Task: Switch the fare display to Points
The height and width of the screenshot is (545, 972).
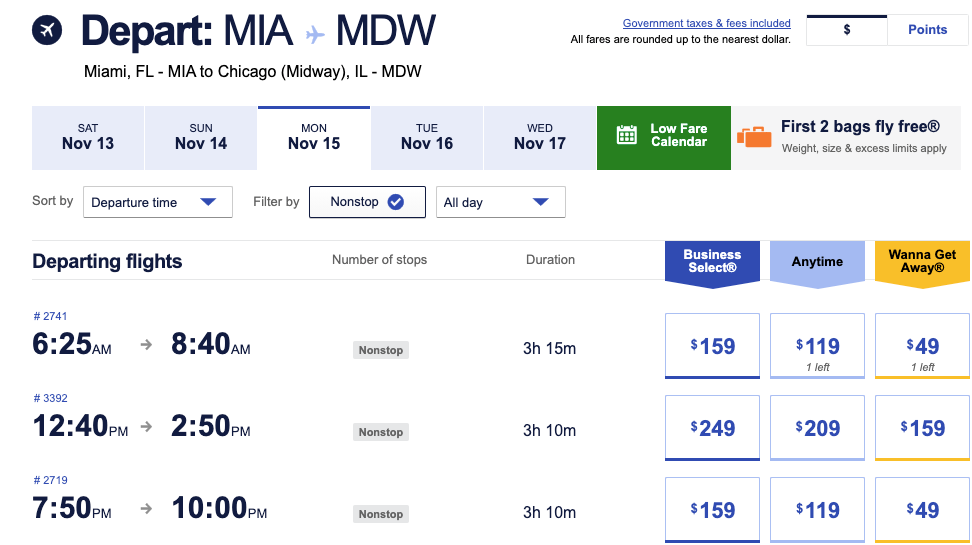Action: (x=927, y=30)
